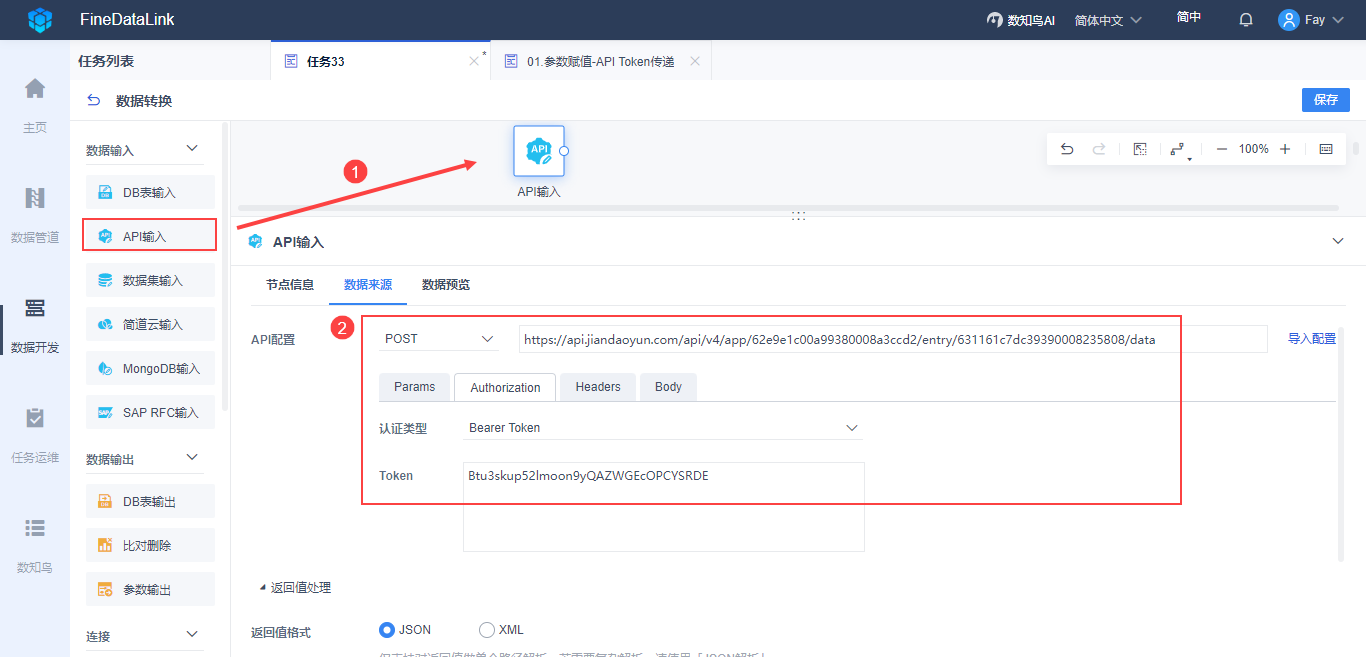This screenshot has height=657, width=1366.
Task: Click the zoom in plus icon
Action: [1285, 149]
